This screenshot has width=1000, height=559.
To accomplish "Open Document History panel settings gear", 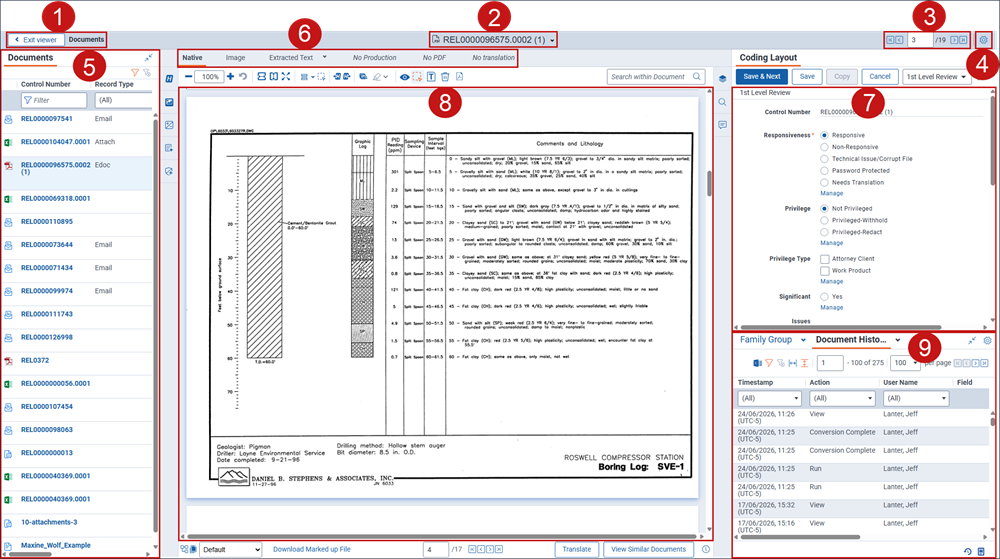I will (987, 340).
